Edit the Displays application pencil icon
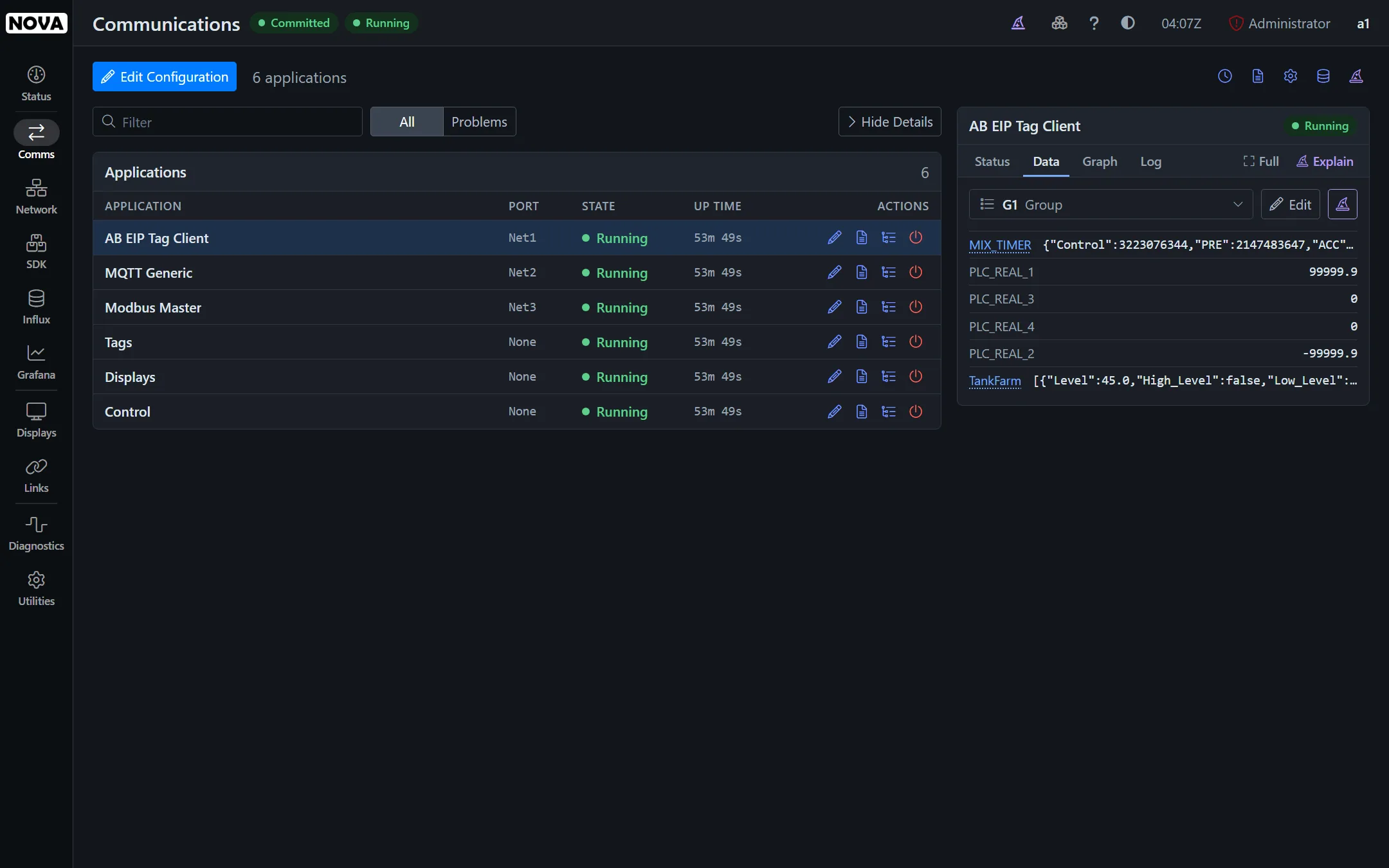The height and width of the screenshot is (868, 1389). [834, 376]
